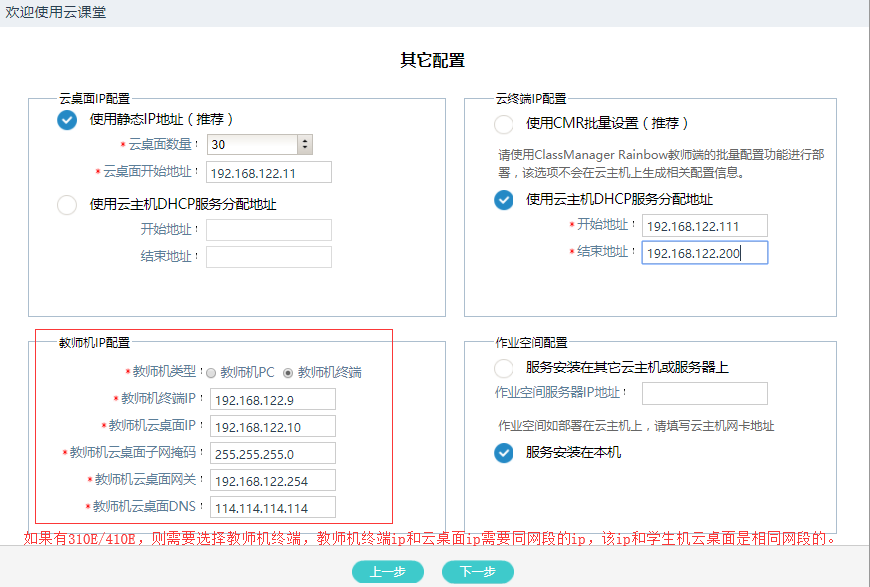Decrease 云桌面数量 with down arrow

(x=305, y=149)
